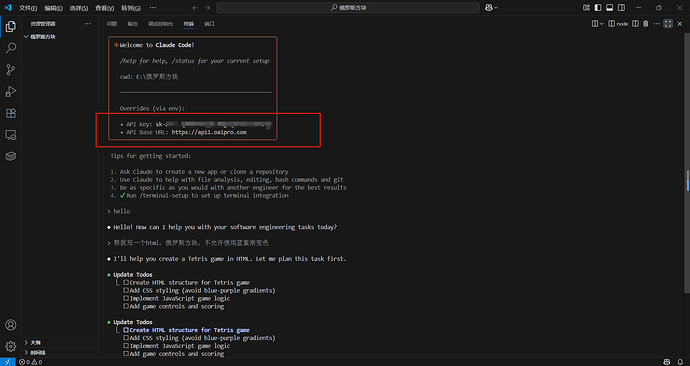
Task: Open the Run and Debug view
Action: [11, 91]
